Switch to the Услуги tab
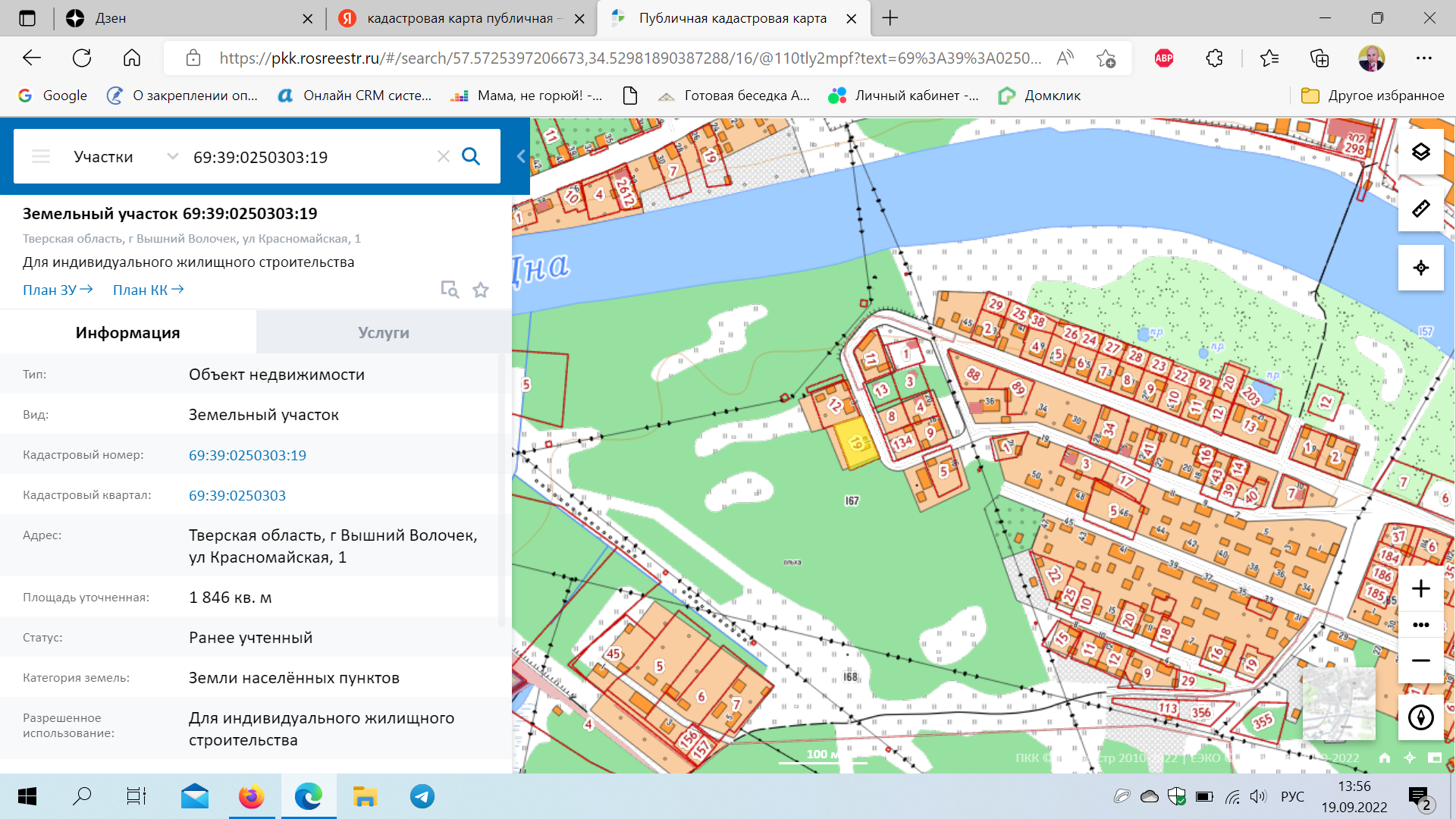1456x819 pixels. pos(384,332)
